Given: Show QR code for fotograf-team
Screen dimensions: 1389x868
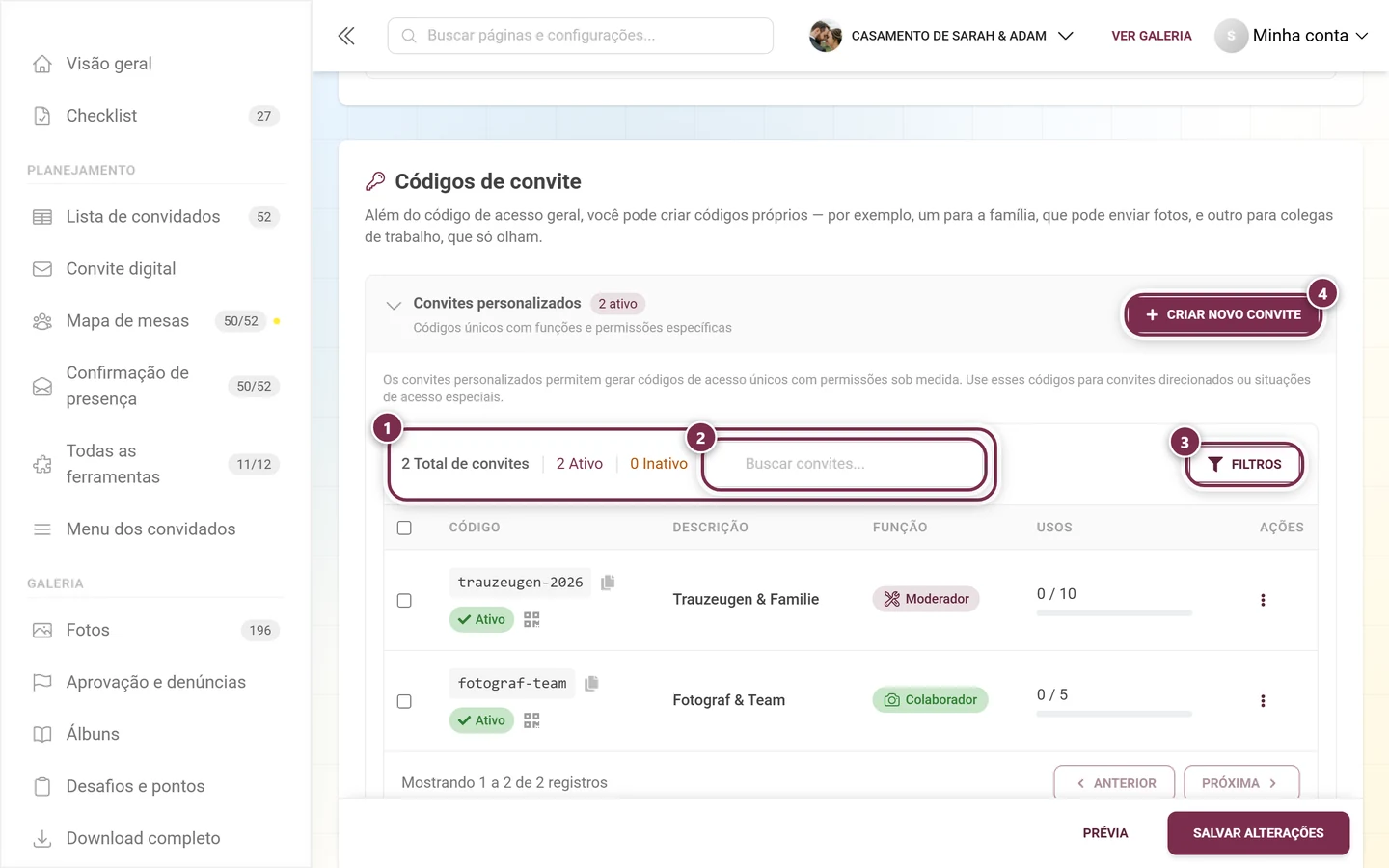Looking at the screenshot, I should [x=531, y=720].
